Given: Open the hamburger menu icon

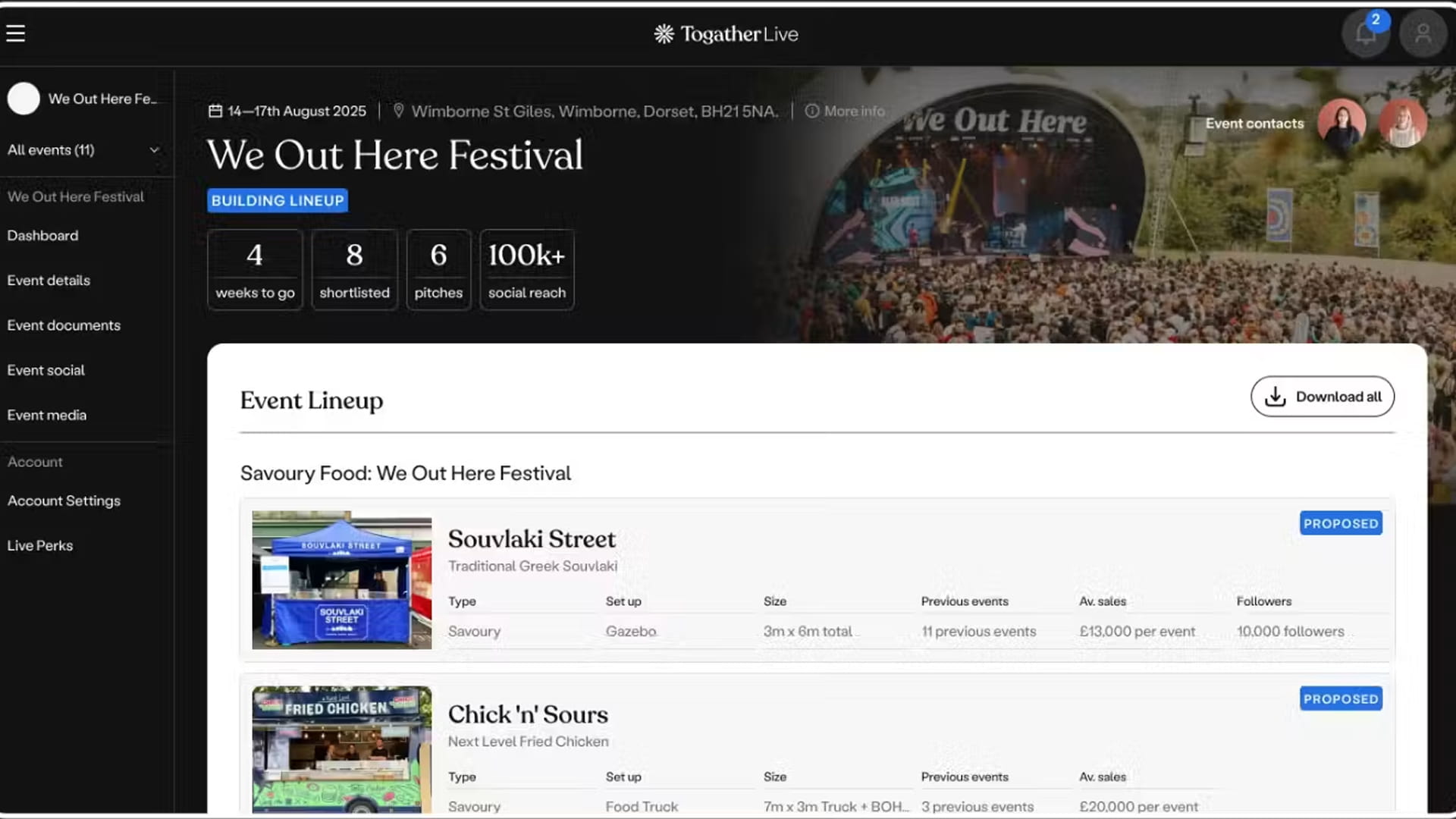Looking at the screenshot, I should click(16, 33).
